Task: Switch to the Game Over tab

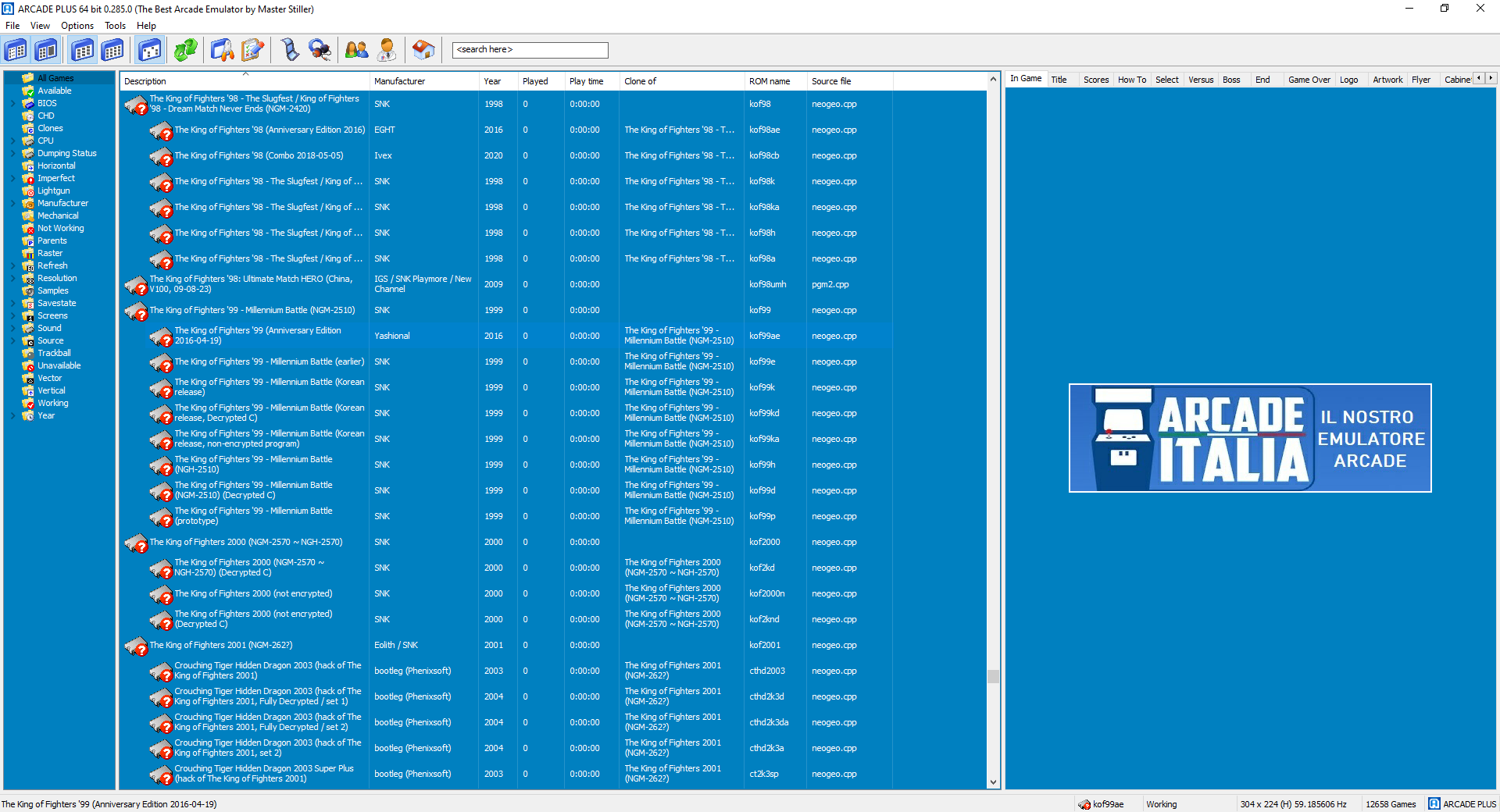Action: (1309, 80)
